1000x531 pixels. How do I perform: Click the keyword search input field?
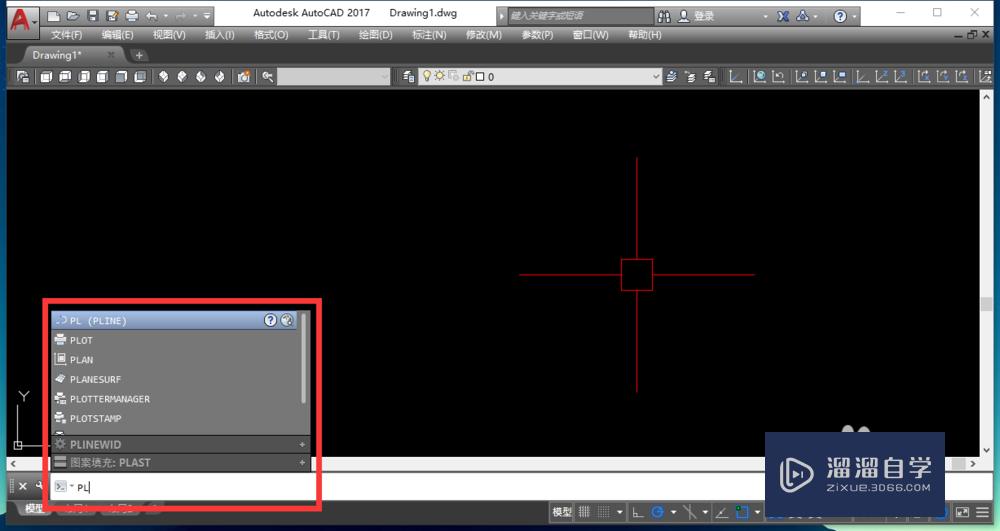click(580, 16)
